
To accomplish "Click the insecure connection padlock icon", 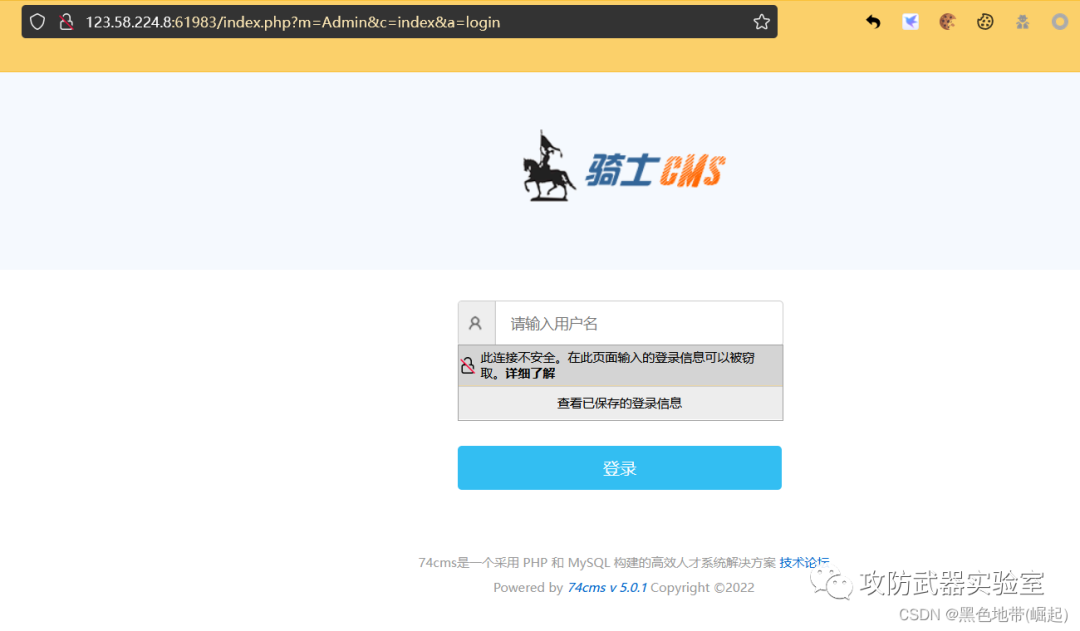I will click(x=66, y=22).
